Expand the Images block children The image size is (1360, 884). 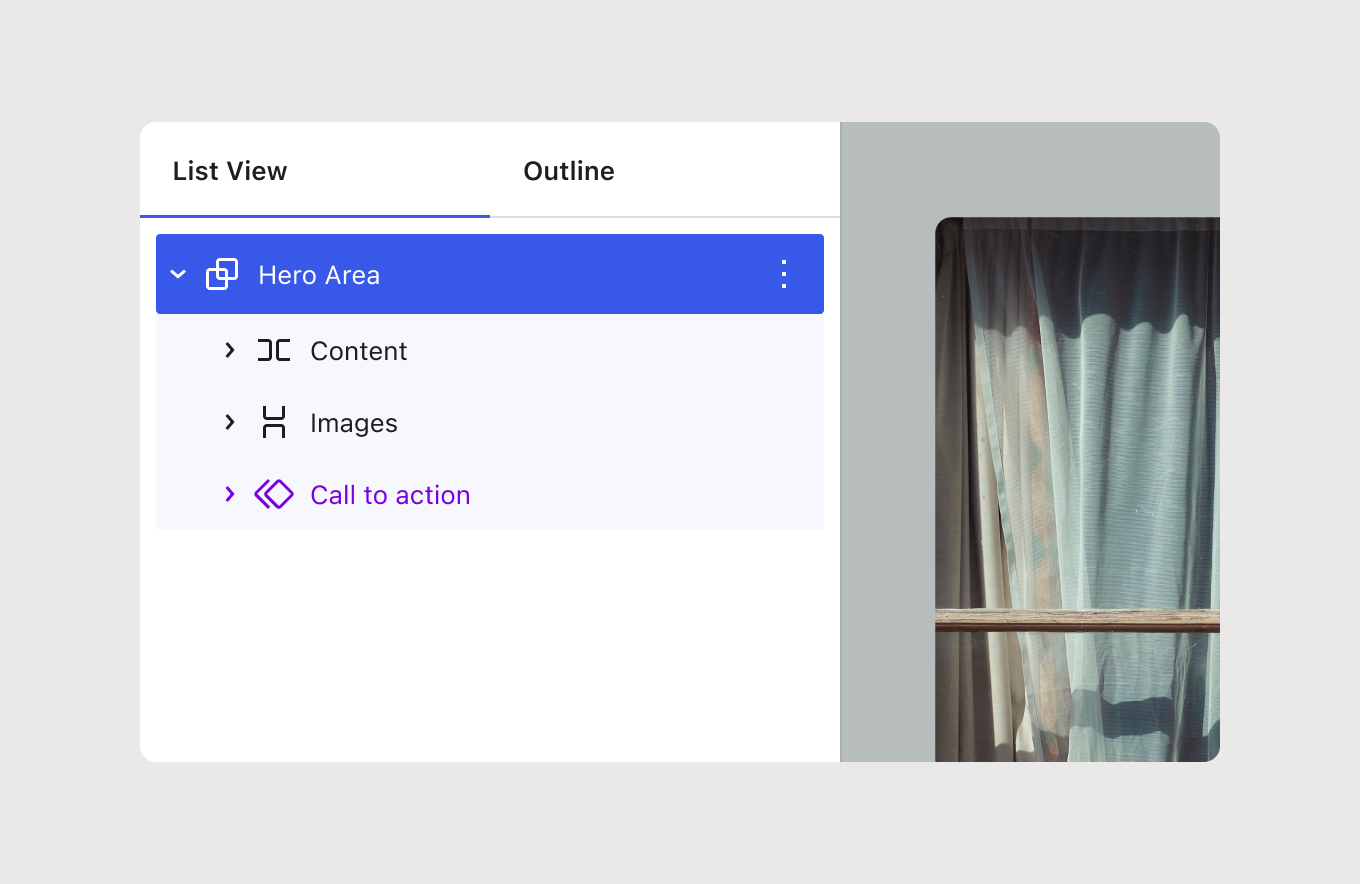pos(229,422)
